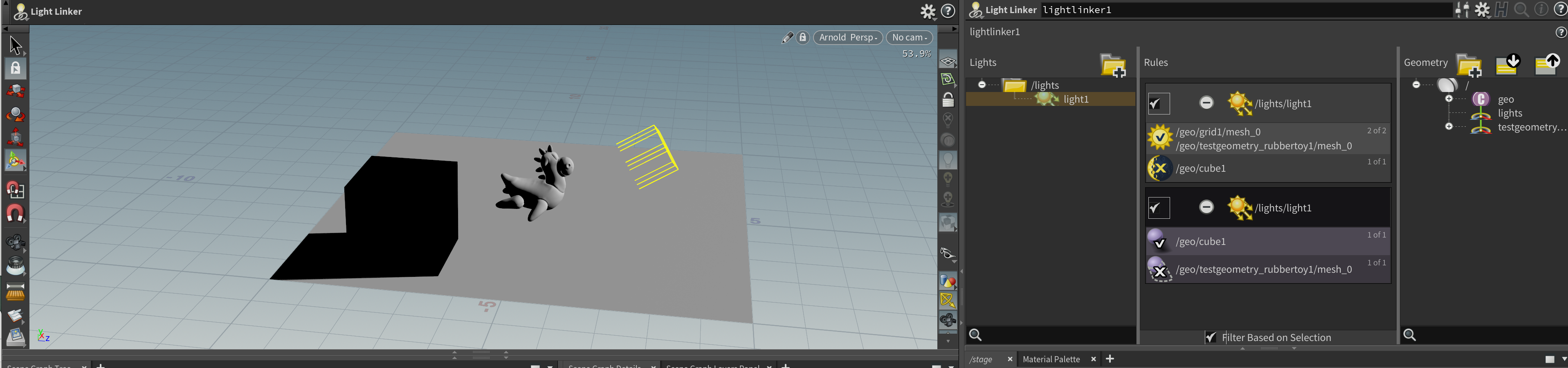Expand the geo node in the Geometry panel

pos(1449,98)
